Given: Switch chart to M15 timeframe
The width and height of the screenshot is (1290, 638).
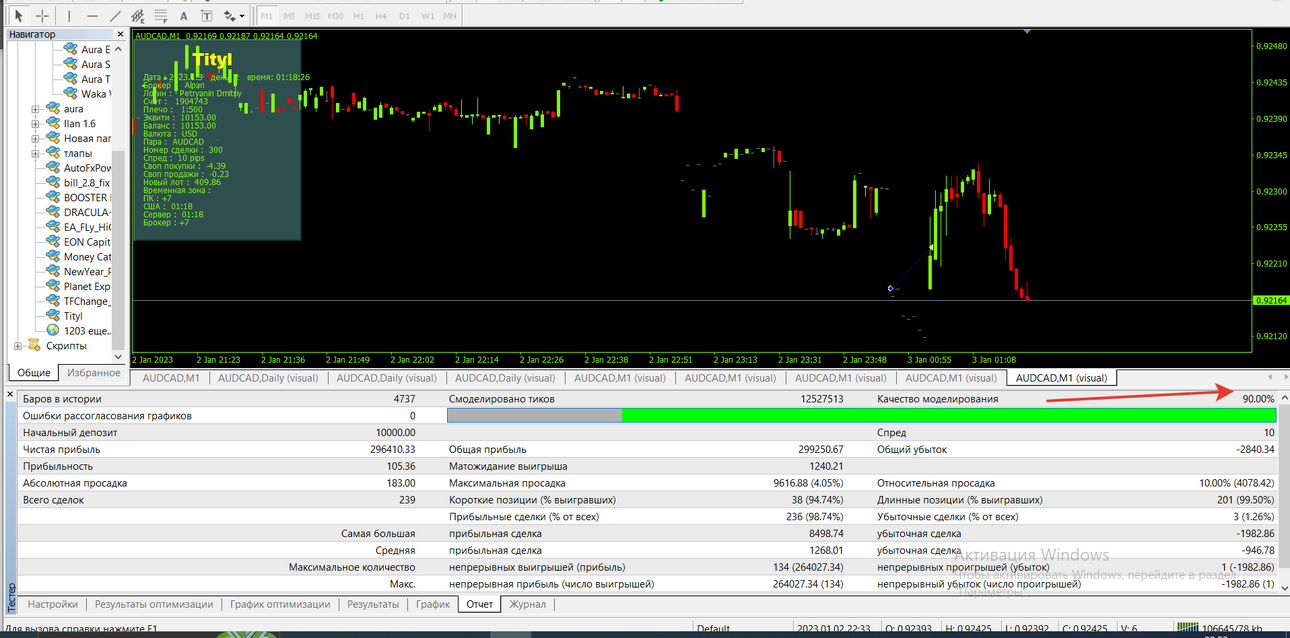Looking at the screenshot, I should click(313, 16).
